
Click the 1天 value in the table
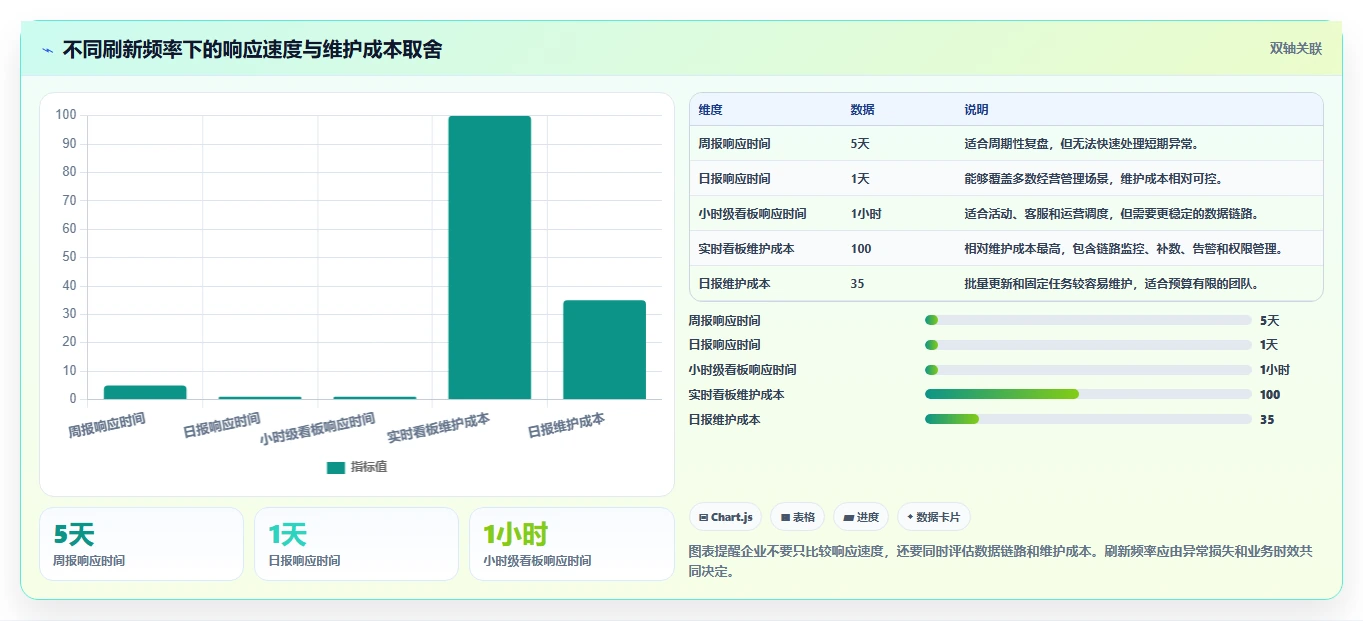tap(860, 179)
